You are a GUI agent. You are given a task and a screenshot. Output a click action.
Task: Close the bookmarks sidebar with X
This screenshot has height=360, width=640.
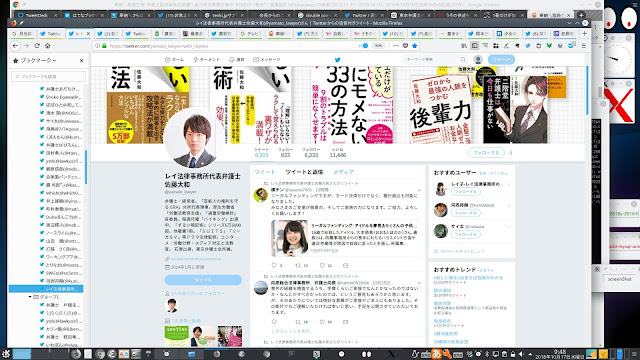[x=82, y=60]
